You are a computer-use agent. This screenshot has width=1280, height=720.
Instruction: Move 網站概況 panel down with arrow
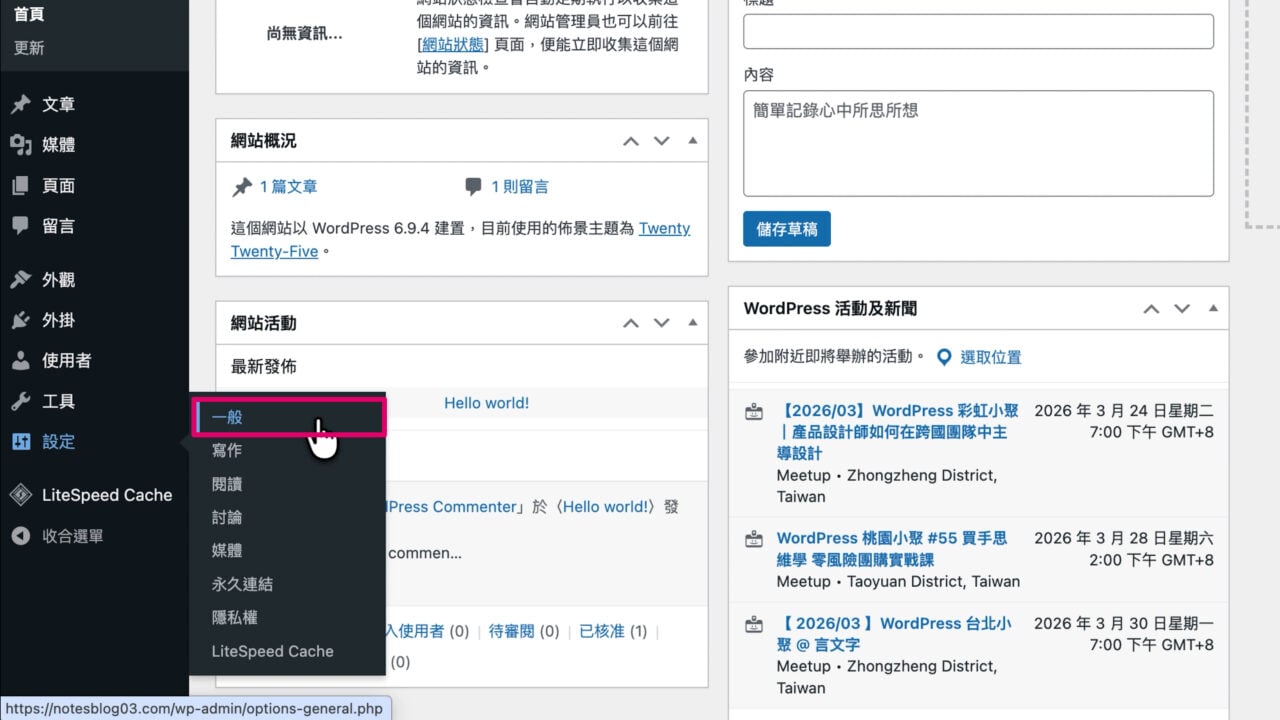[x=661, y=141]
